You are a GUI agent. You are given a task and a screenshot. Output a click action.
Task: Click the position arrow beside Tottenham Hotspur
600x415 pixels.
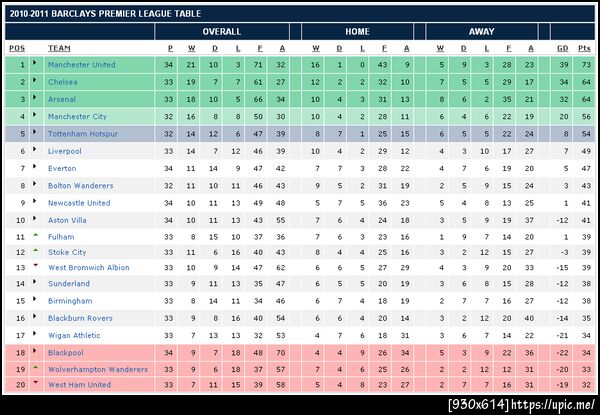tap(36, 133)
